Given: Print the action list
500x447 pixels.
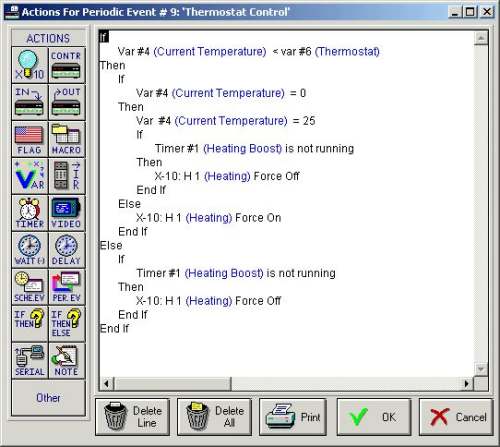Looking at the screenshot, I should (293, 417).
